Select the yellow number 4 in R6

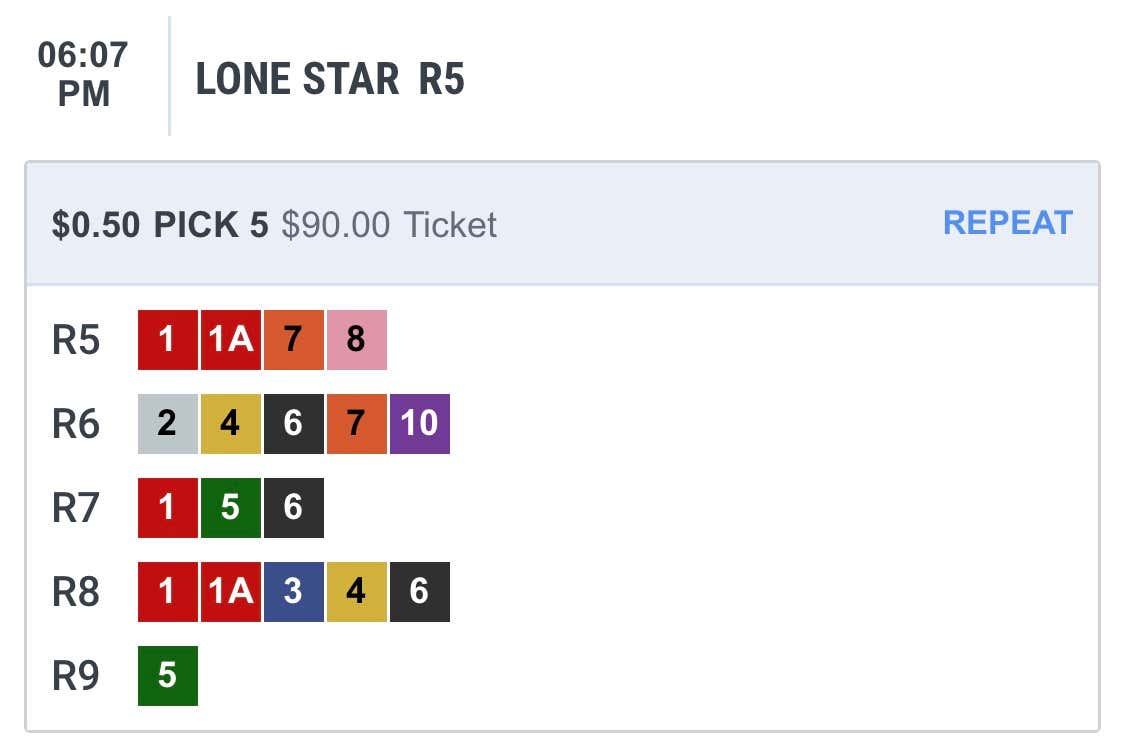coord(231,424)
